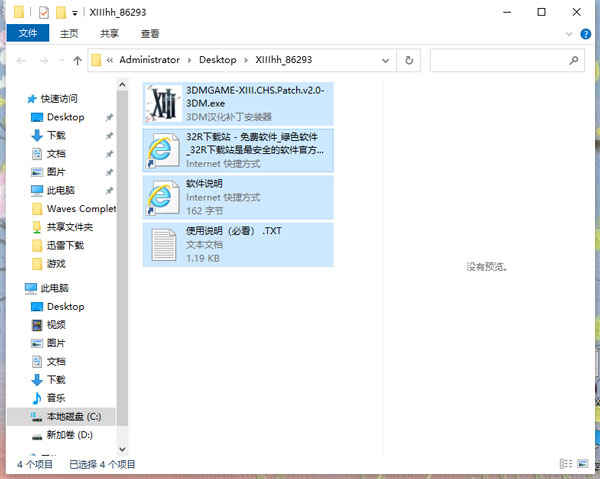Open the quick access toolbar customize dropdown

75,13
